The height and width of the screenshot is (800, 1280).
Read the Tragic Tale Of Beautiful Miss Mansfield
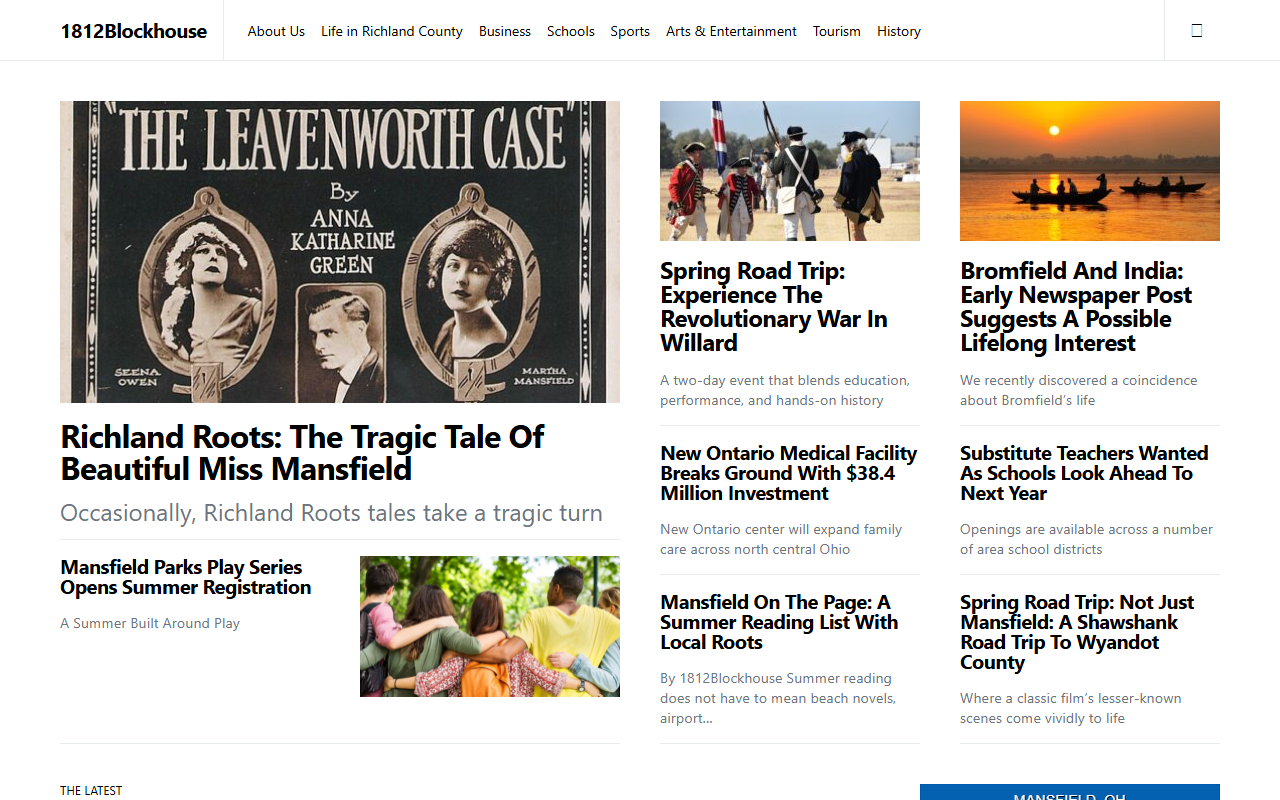coord(302,453)
